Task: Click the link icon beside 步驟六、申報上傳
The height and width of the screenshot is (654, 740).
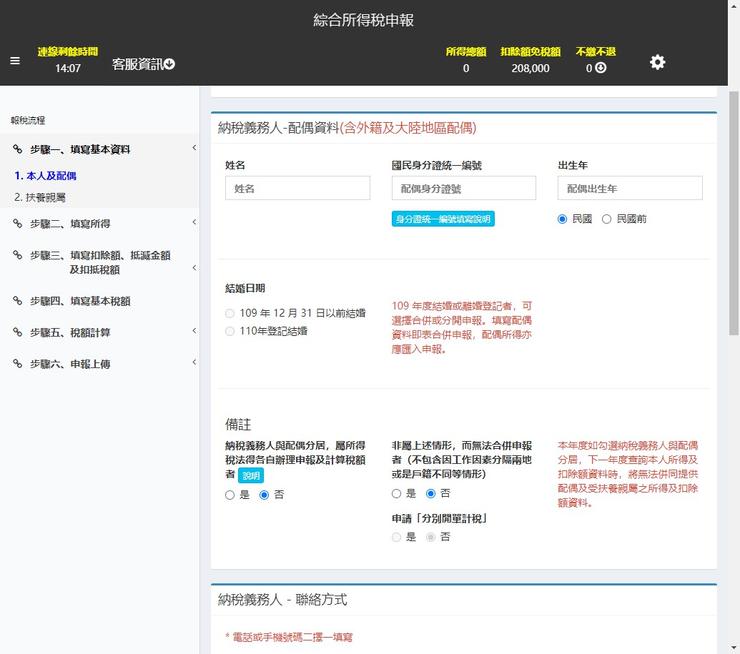Action: (x=17, y=364)
